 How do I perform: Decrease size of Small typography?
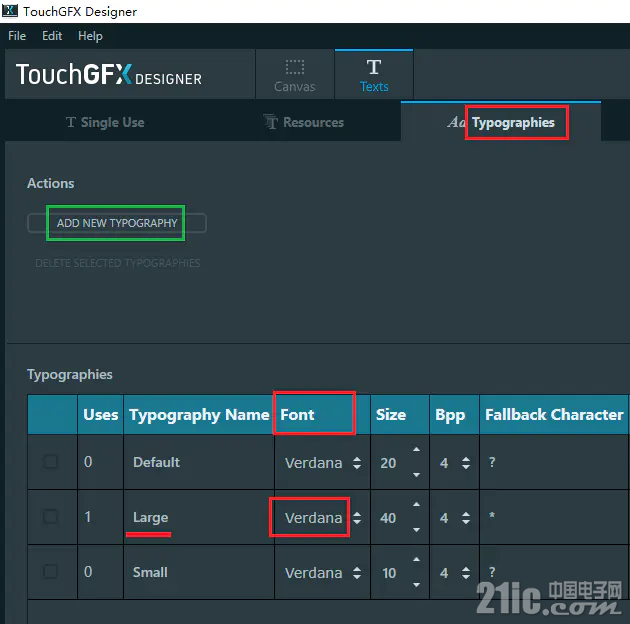tap(417, 585)
